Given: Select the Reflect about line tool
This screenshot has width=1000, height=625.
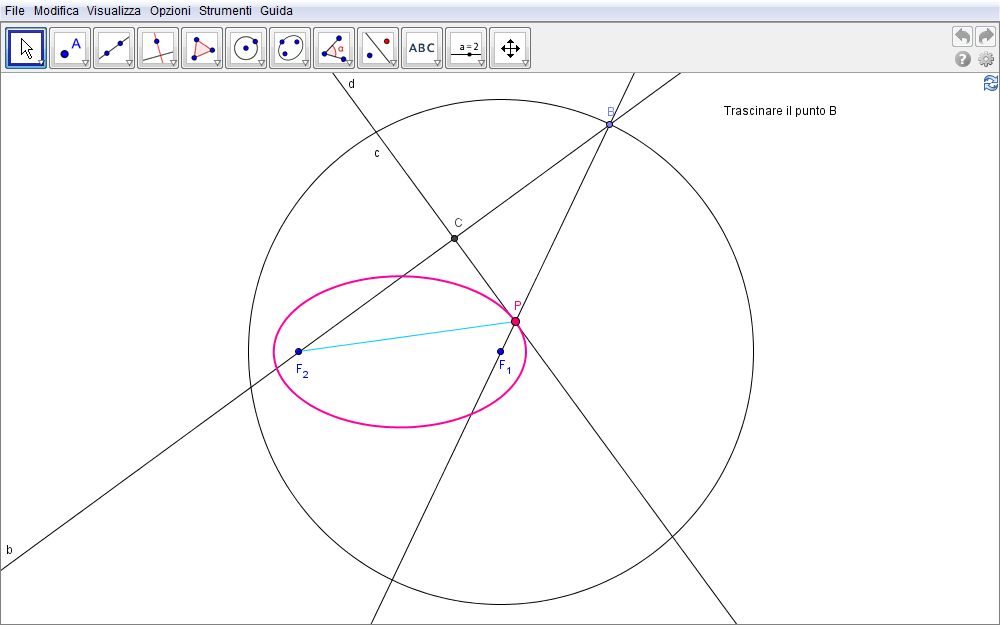Looking at the screenshot, I should pos(378,47).
